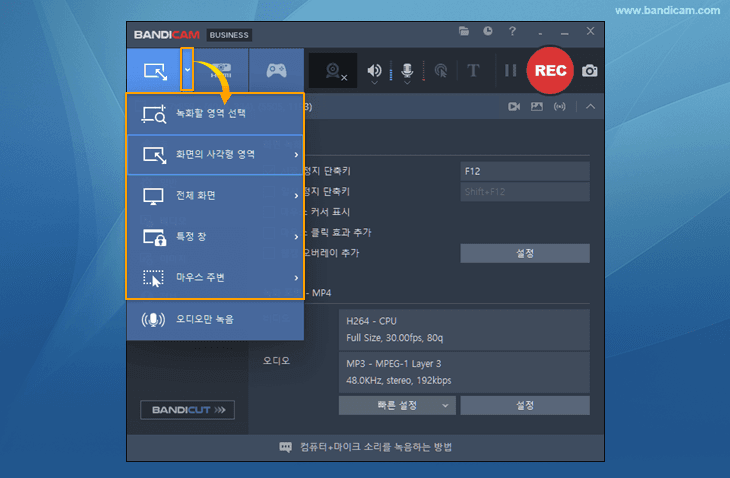The width and height of the screenshot is (730, 478).
Task: Select 마우스 주변 menu item
Action: tap(215, 277)
